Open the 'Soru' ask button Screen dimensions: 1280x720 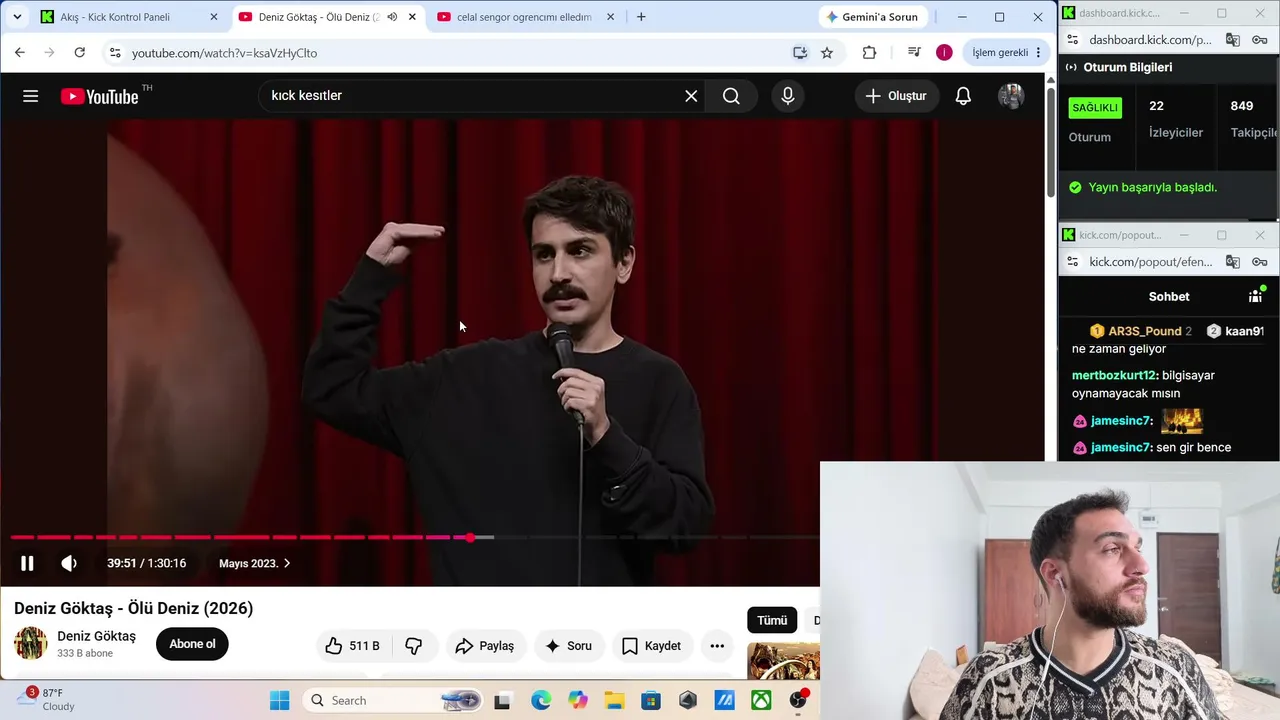point(568,646)
